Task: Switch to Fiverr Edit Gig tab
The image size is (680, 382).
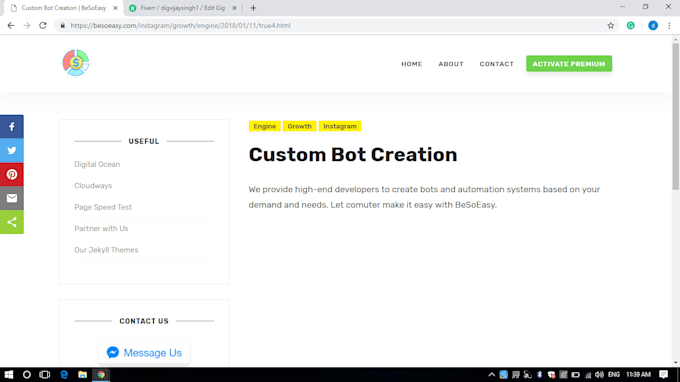Action: (x=183, y=8)
